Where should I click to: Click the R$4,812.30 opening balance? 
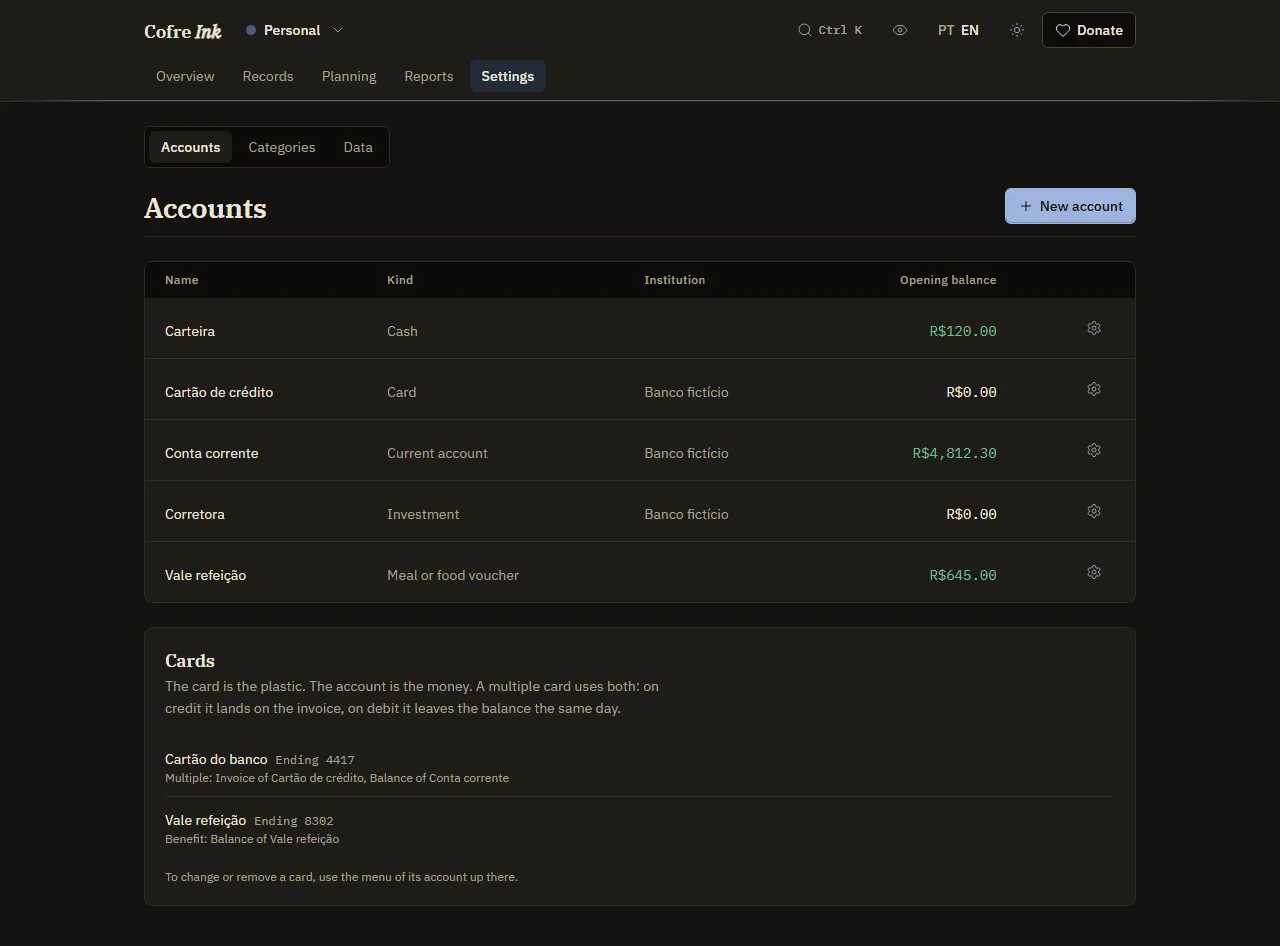pos(955,453)
